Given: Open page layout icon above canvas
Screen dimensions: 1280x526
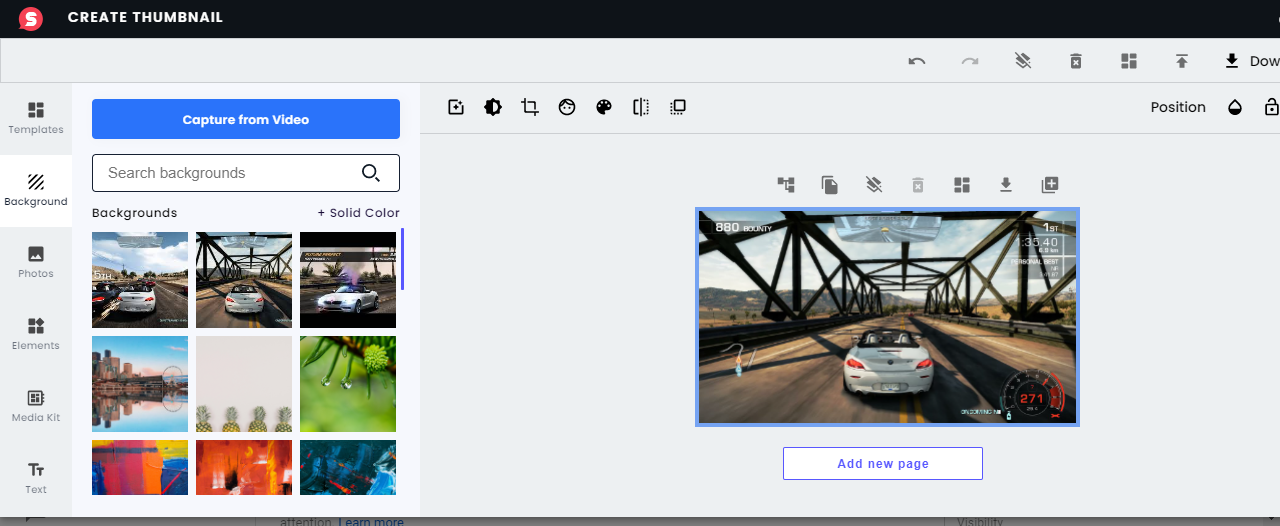Looking at the screenshot, I should [962, 185].
